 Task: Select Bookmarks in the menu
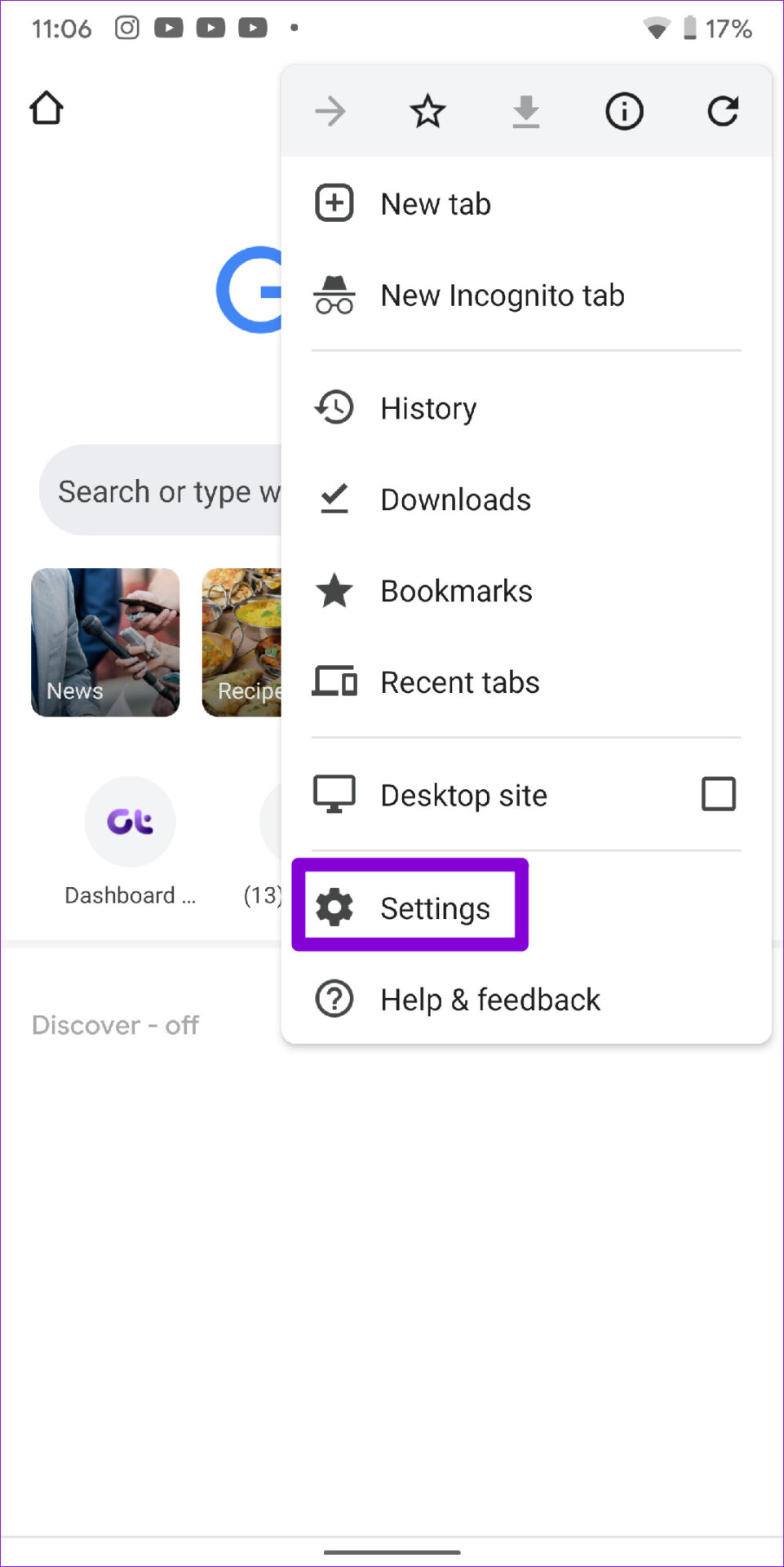coord(526,591)
